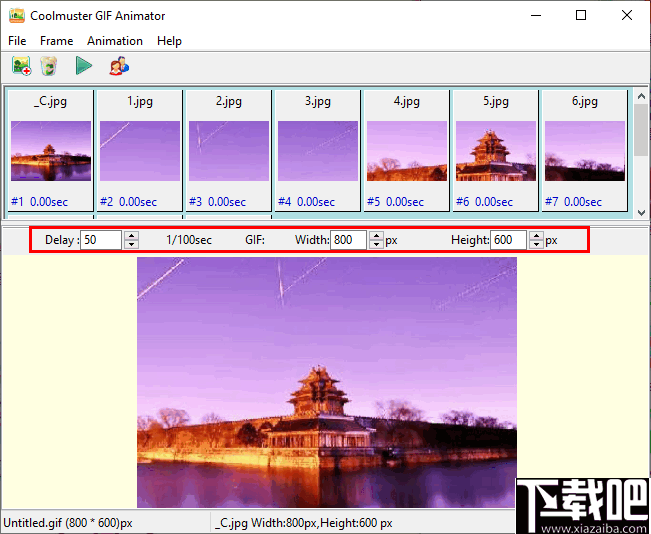Decrease the Delay value with down arrow
This screenshot has height=534, width=651.
click(132, 244)
